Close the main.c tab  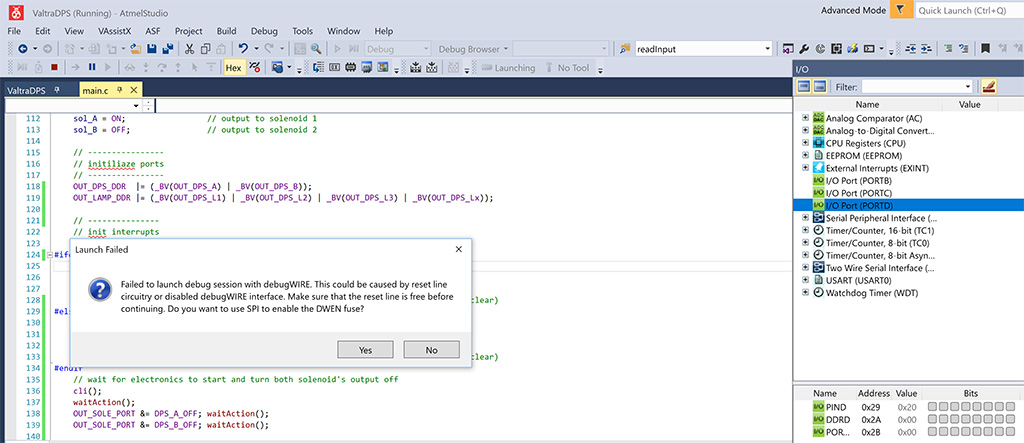134,90
